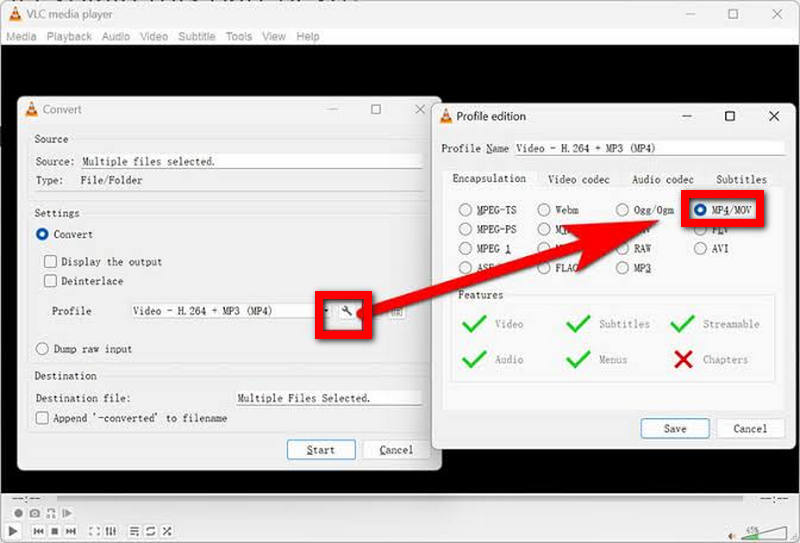800x543 pixels.
Task: Open the Help menu
Action: point(308,37)
